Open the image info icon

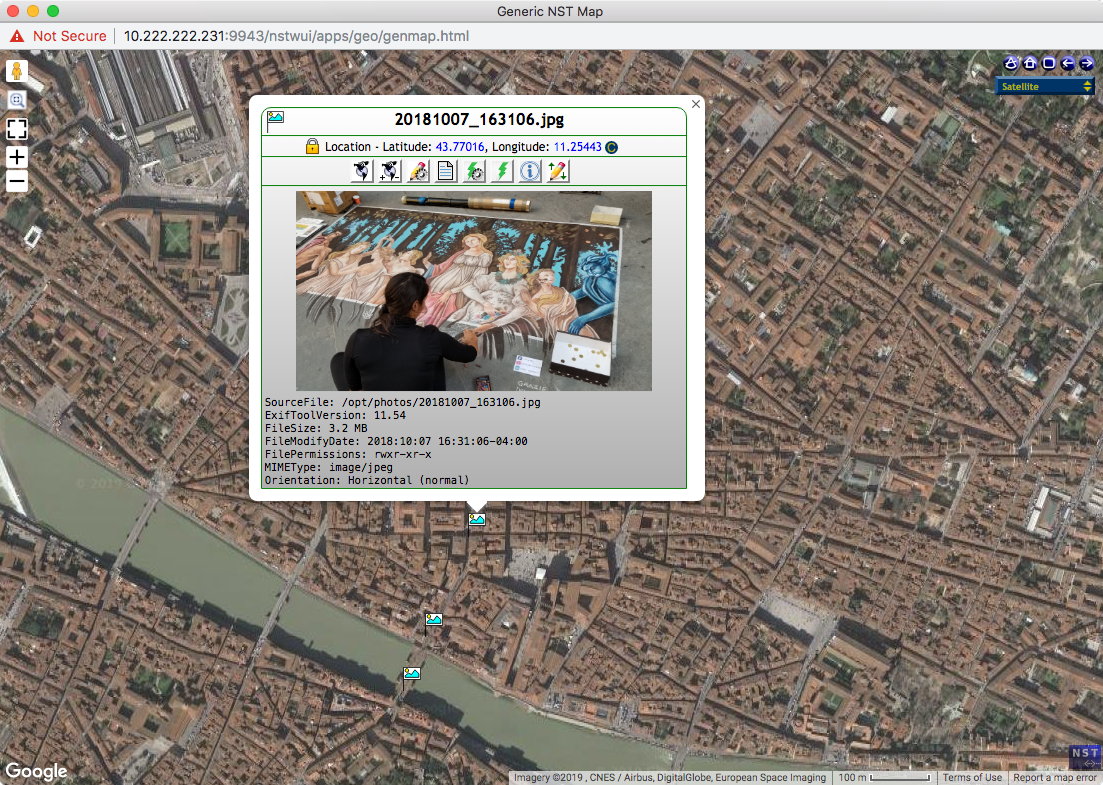[x=529, y=171]
